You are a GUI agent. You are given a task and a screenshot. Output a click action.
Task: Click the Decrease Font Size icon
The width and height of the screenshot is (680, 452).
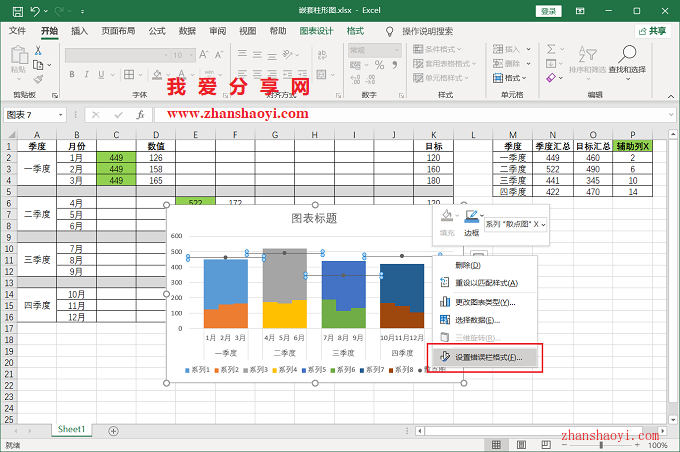(219, 55)
